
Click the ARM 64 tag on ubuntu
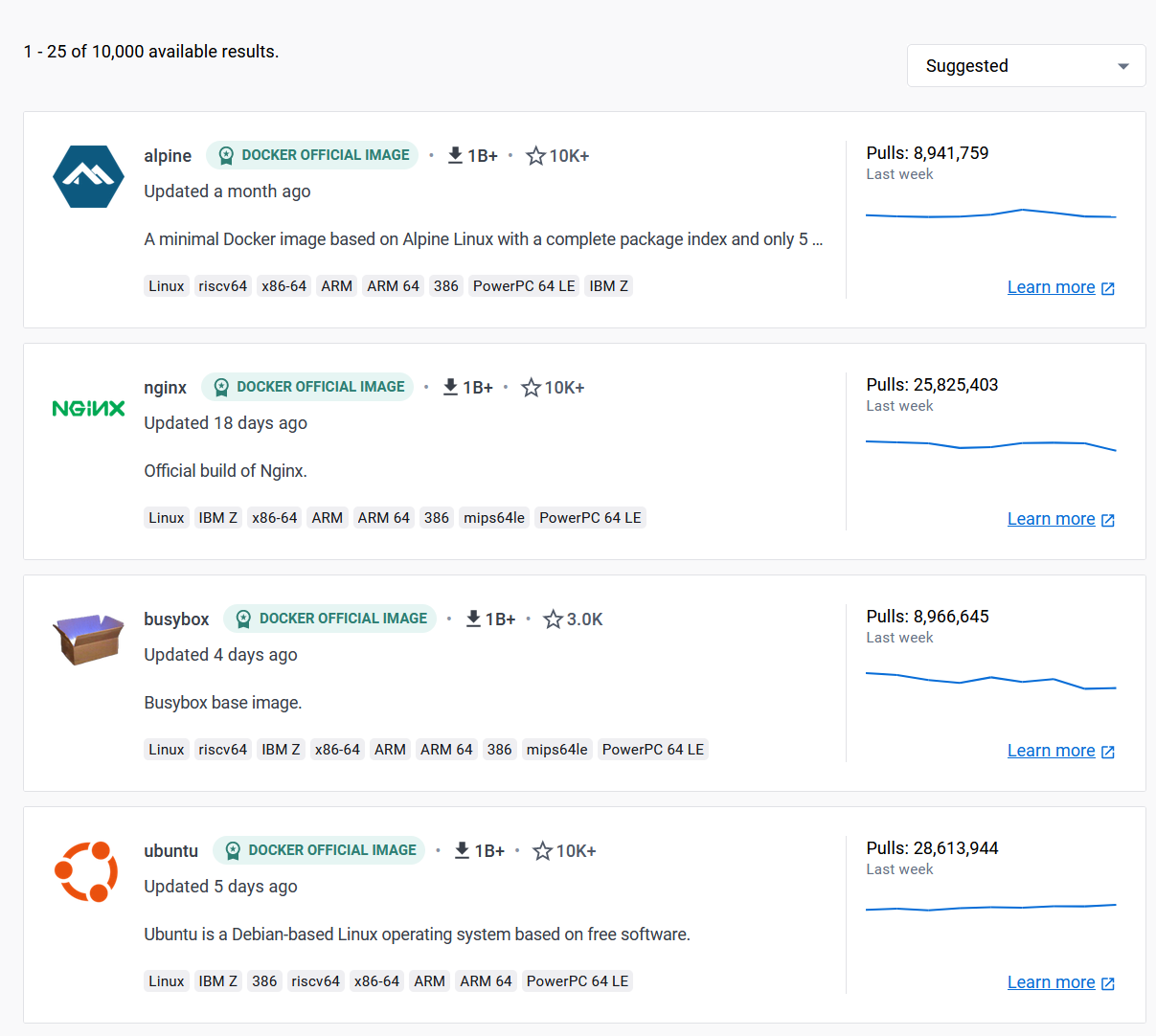click(486, 981)
